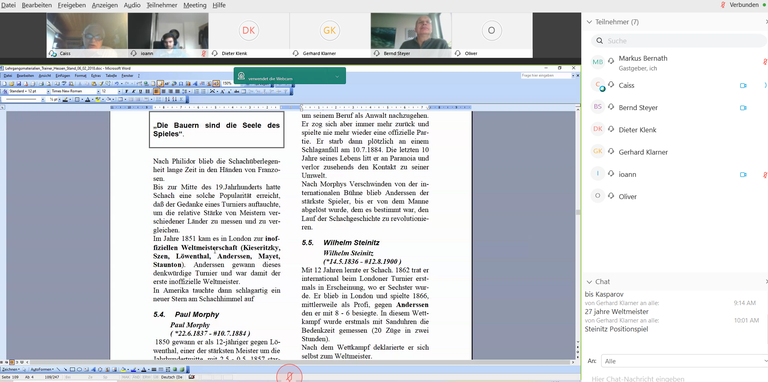
Task: Click the Bernd Steyer video thumbnail
Action: (411, 35)
